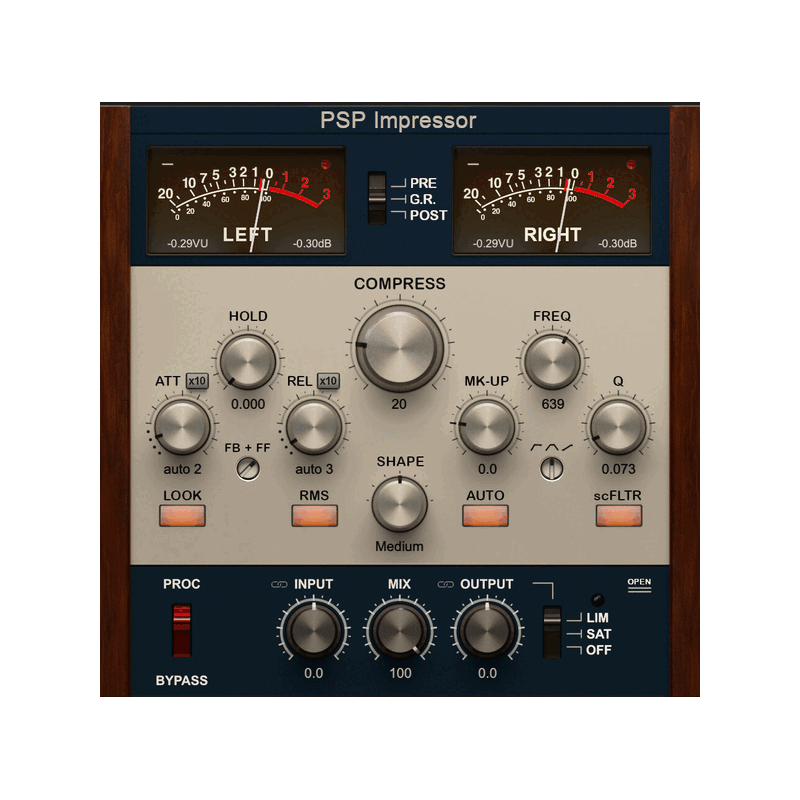
Task: Click the hold value 0.000
Action: click(248, 404)
